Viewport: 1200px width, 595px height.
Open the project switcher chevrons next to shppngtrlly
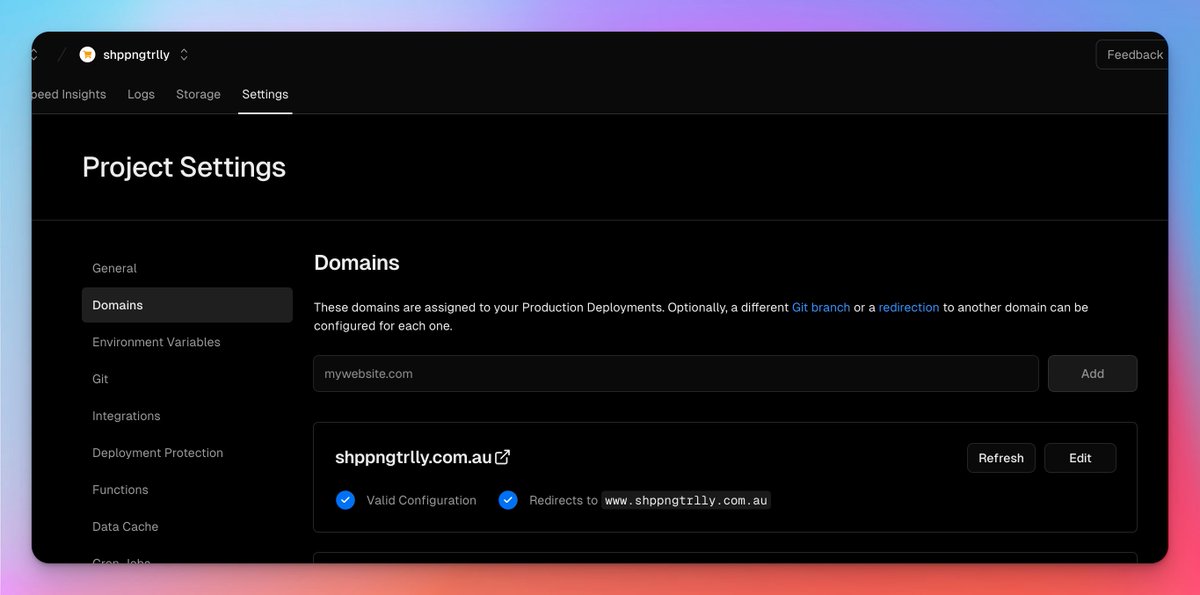pyautogui.click(x=184, y=55)
